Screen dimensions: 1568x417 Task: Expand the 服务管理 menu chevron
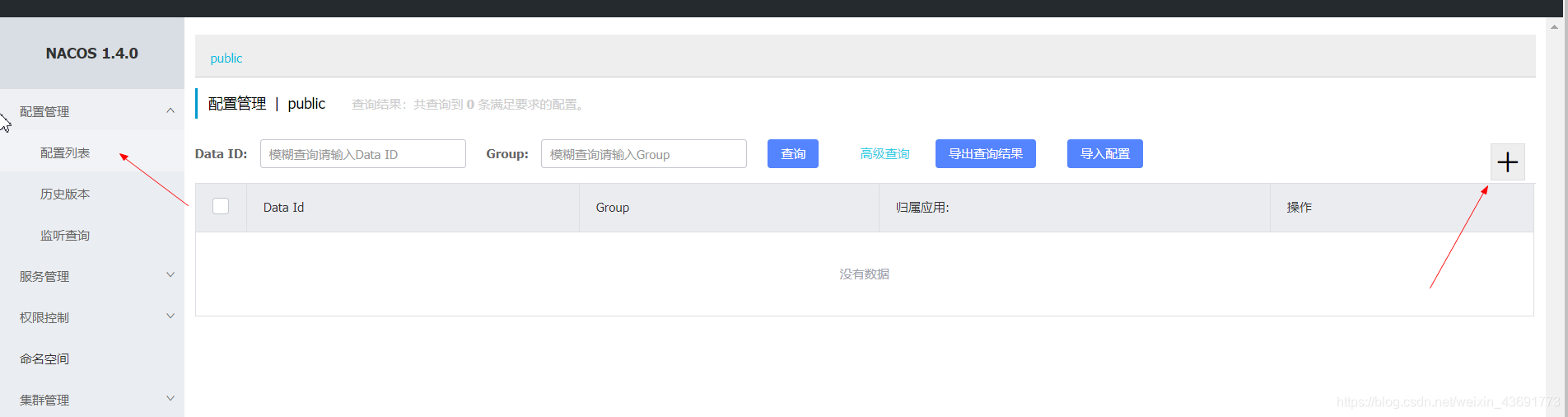[170, 275]
